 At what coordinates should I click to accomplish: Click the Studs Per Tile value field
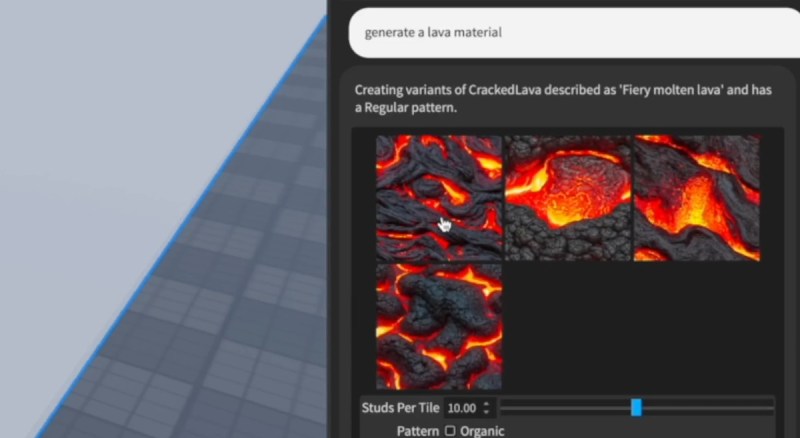point(462,408)
